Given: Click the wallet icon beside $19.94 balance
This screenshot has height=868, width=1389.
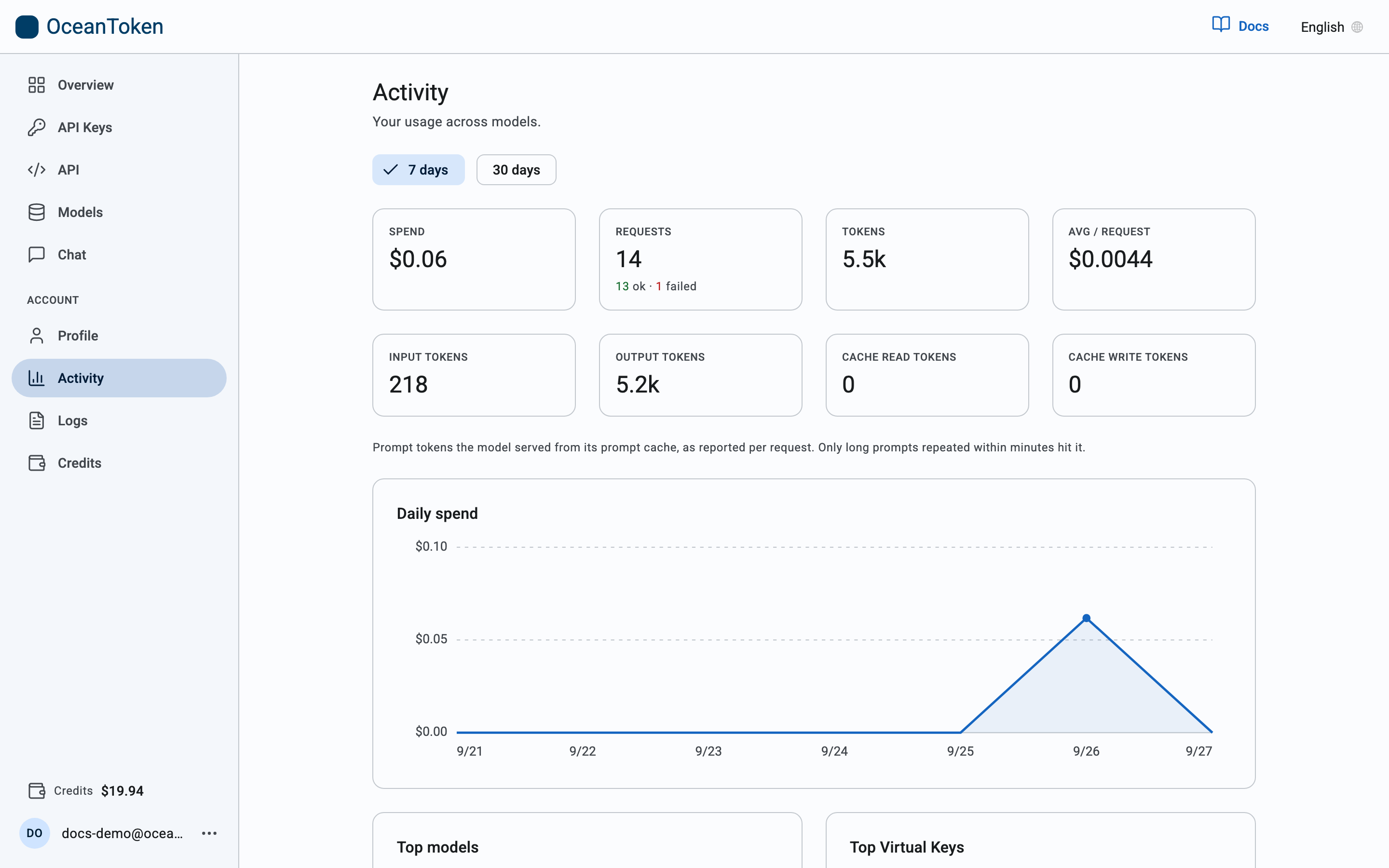Looking at the screenshot, I should click(x=37, y=790).
